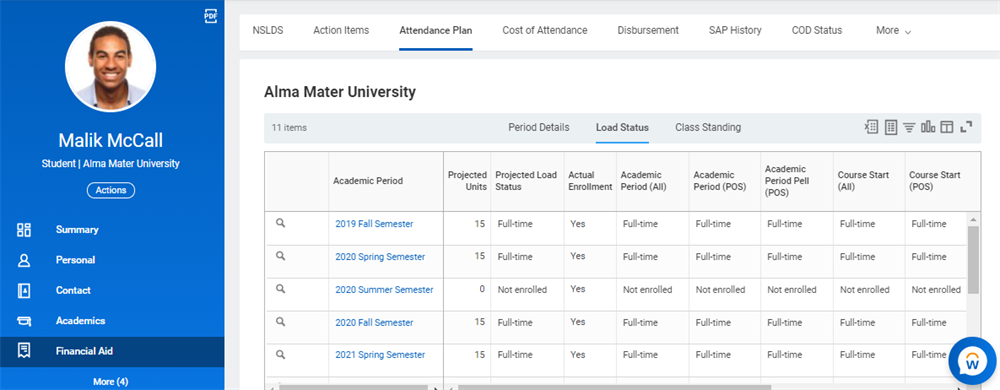Open the Financial Aid sidebar icon
1000x390 pixels.
[x=24, y=351]
